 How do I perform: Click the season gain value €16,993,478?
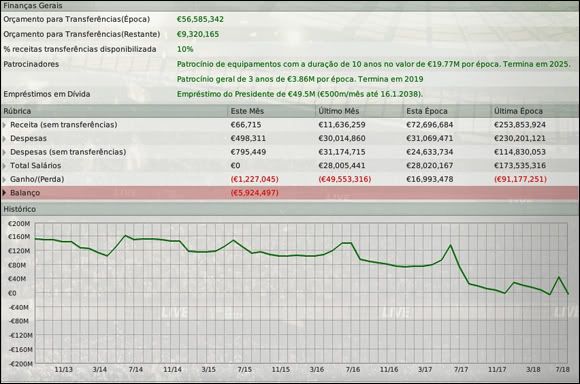click(429, 179)
